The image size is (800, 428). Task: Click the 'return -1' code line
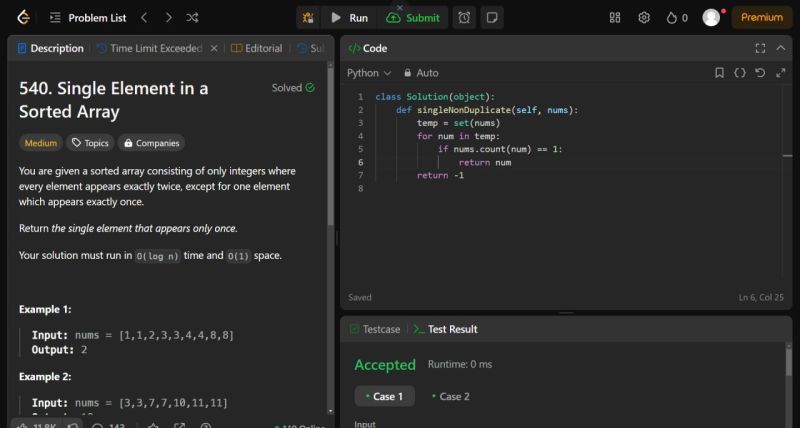pos(440,175)
